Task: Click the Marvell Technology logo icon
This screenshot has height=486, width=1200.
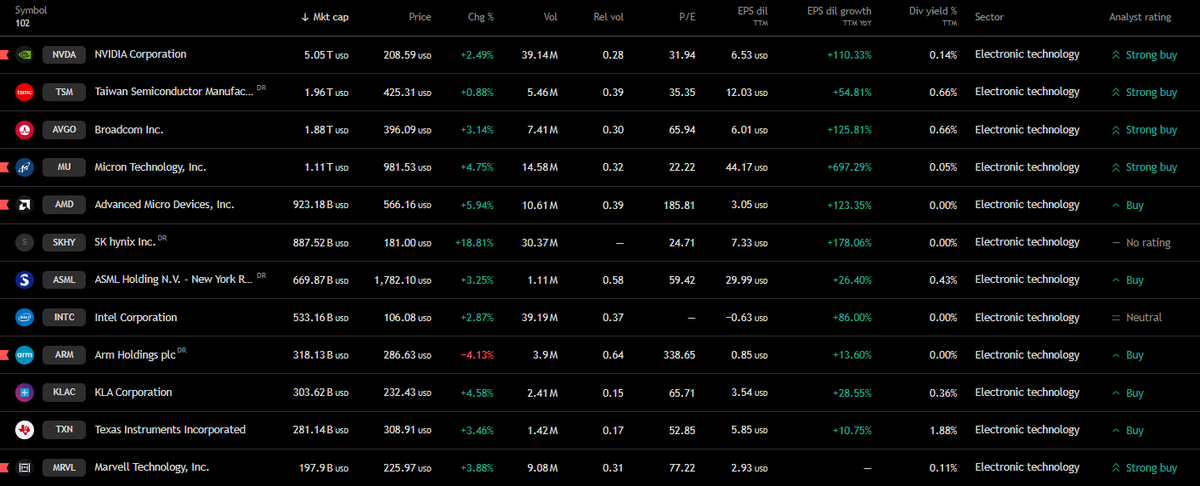Action: (25, 467)
